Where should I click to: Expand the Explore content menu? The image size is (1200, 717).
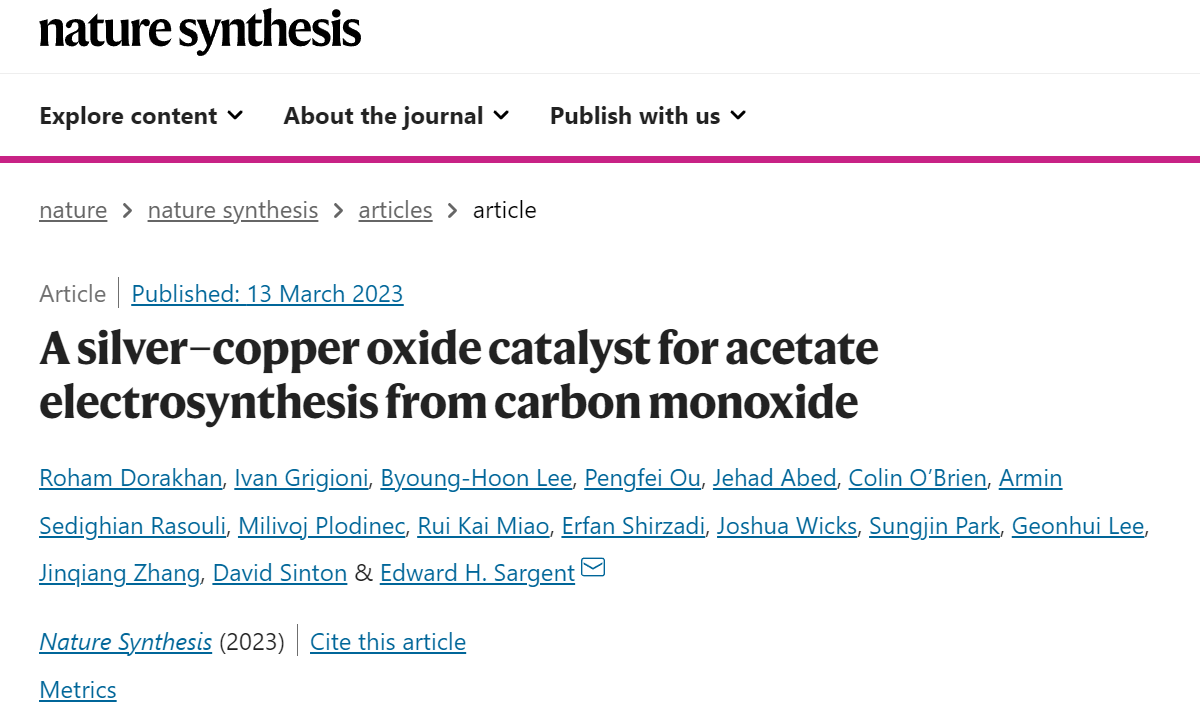(x=141, y=116)
